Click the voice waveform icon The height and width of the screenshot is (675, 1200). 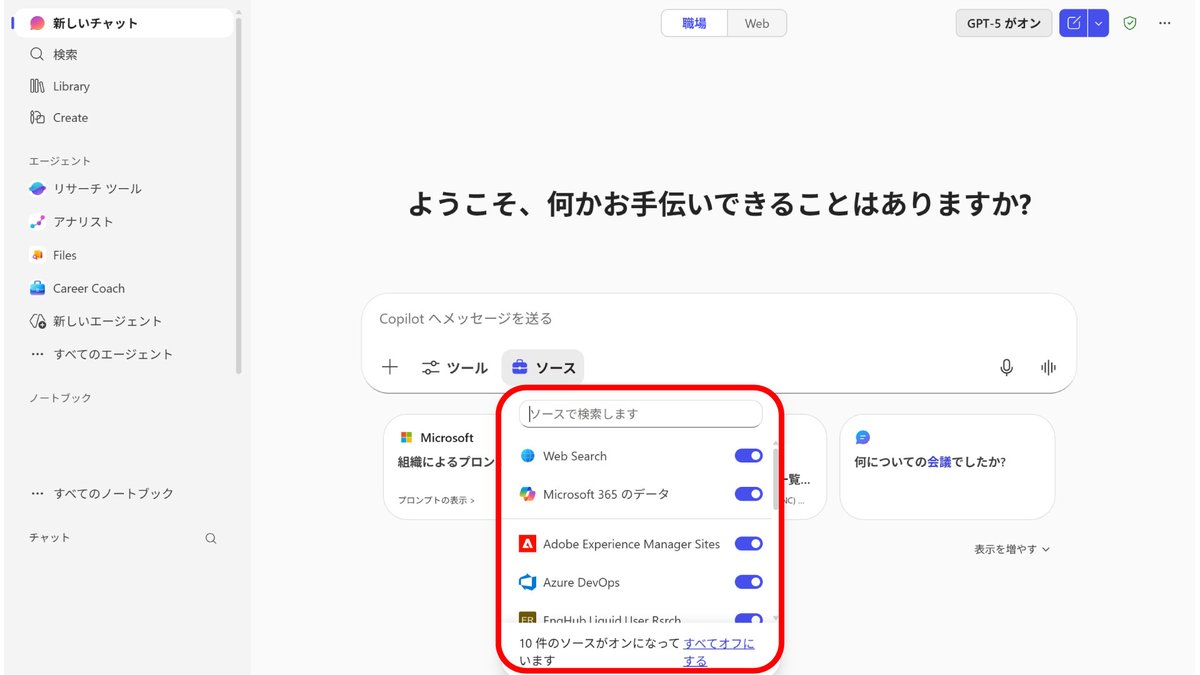tap(1048, 367)
